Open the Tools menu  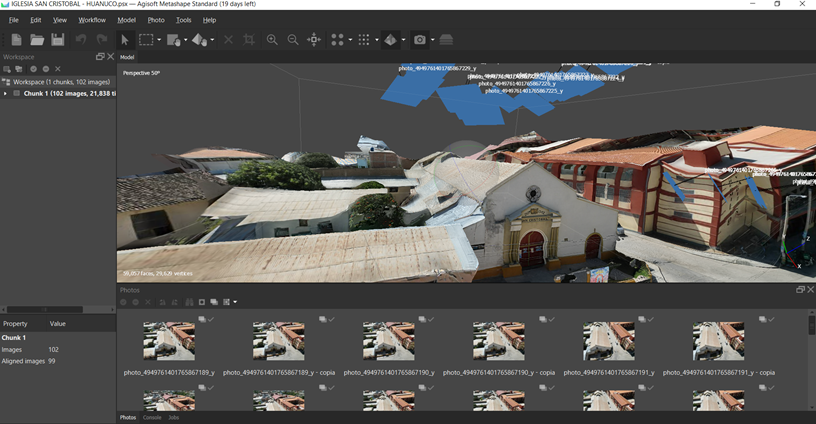184,20
